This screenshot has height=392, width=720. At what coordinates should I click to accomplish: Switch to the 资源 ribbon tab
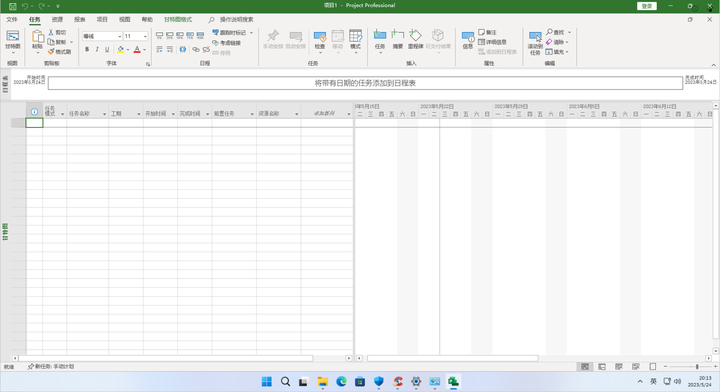pyautogui.click(x=57, y=19)
